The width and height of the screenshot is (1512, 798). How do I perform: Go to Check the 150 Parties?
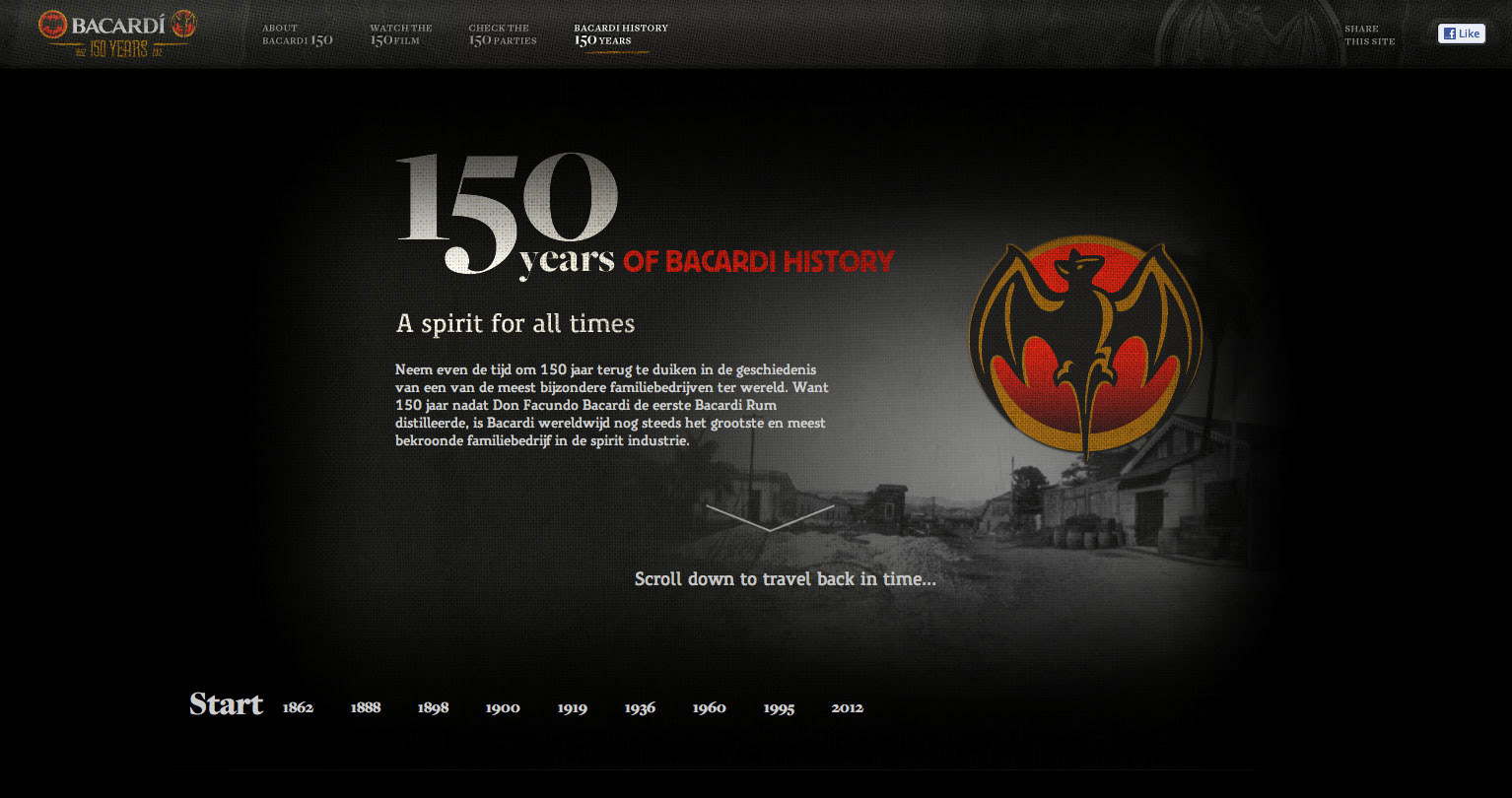click(503, 34)
